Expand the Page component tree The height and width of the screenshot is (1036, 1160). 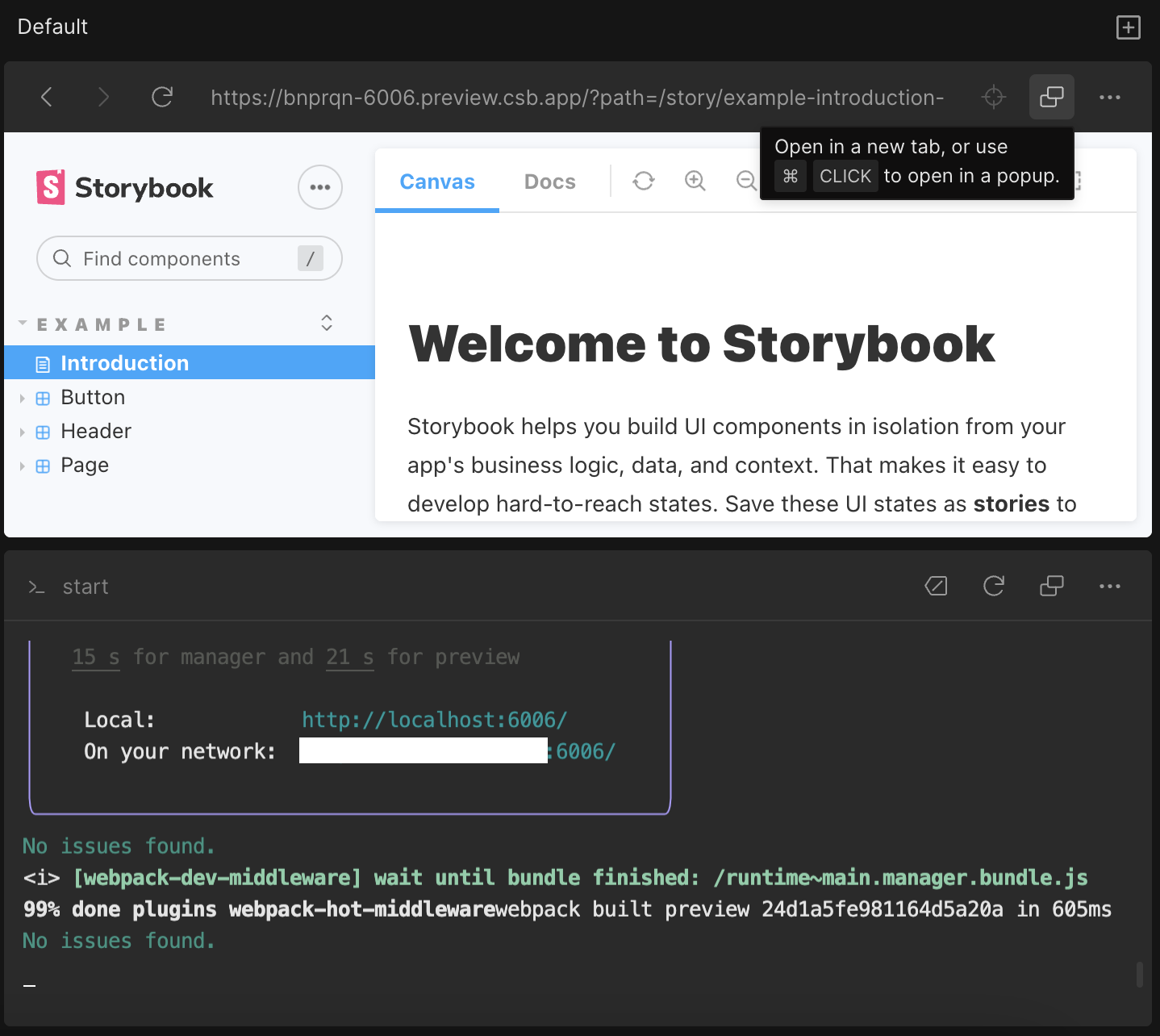23,466
